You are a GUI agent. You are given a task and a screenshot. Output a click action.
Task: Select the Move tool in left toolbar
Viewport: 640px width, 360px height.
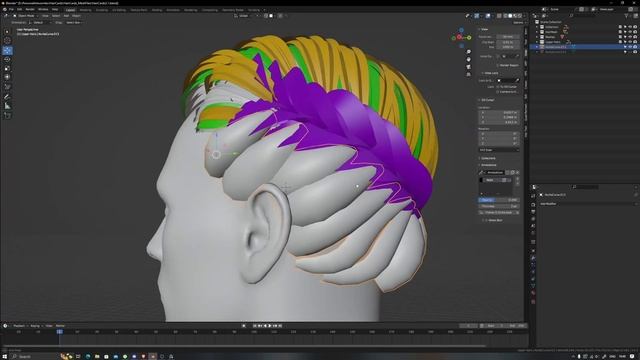pyautogui.click(x=7, y=51)
